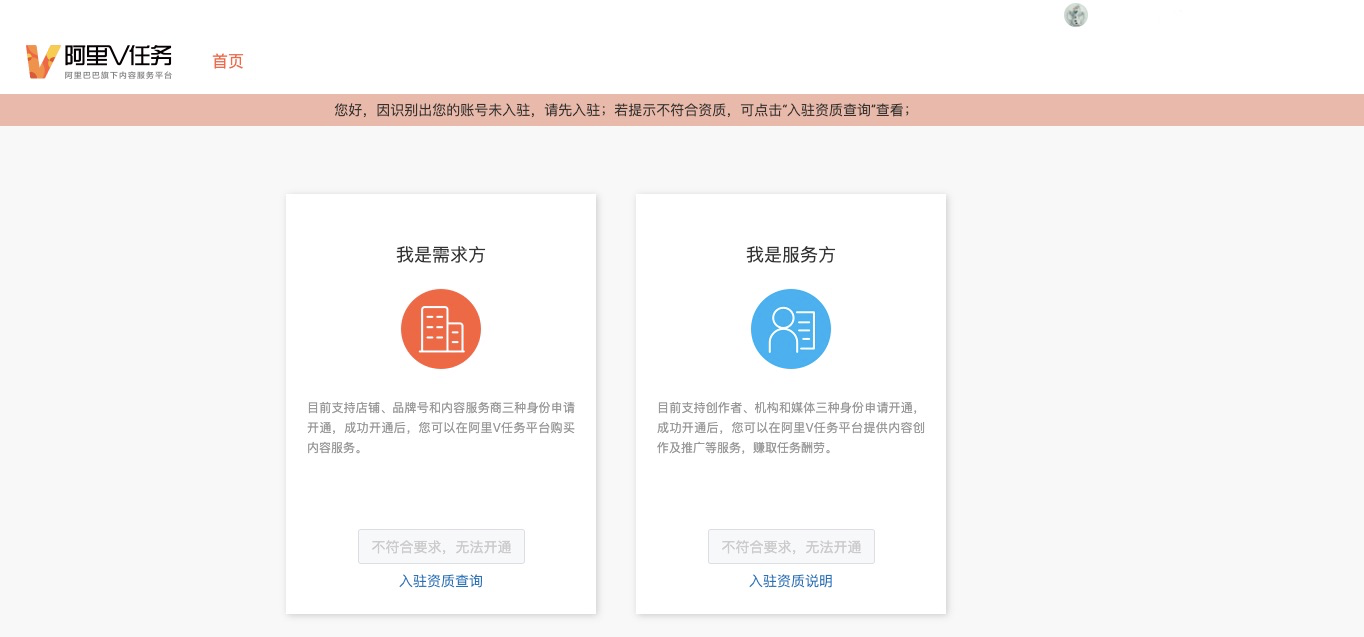Click the pink notice banner text about 未入驻
The image size is (1364, 637).
(622, 110)
